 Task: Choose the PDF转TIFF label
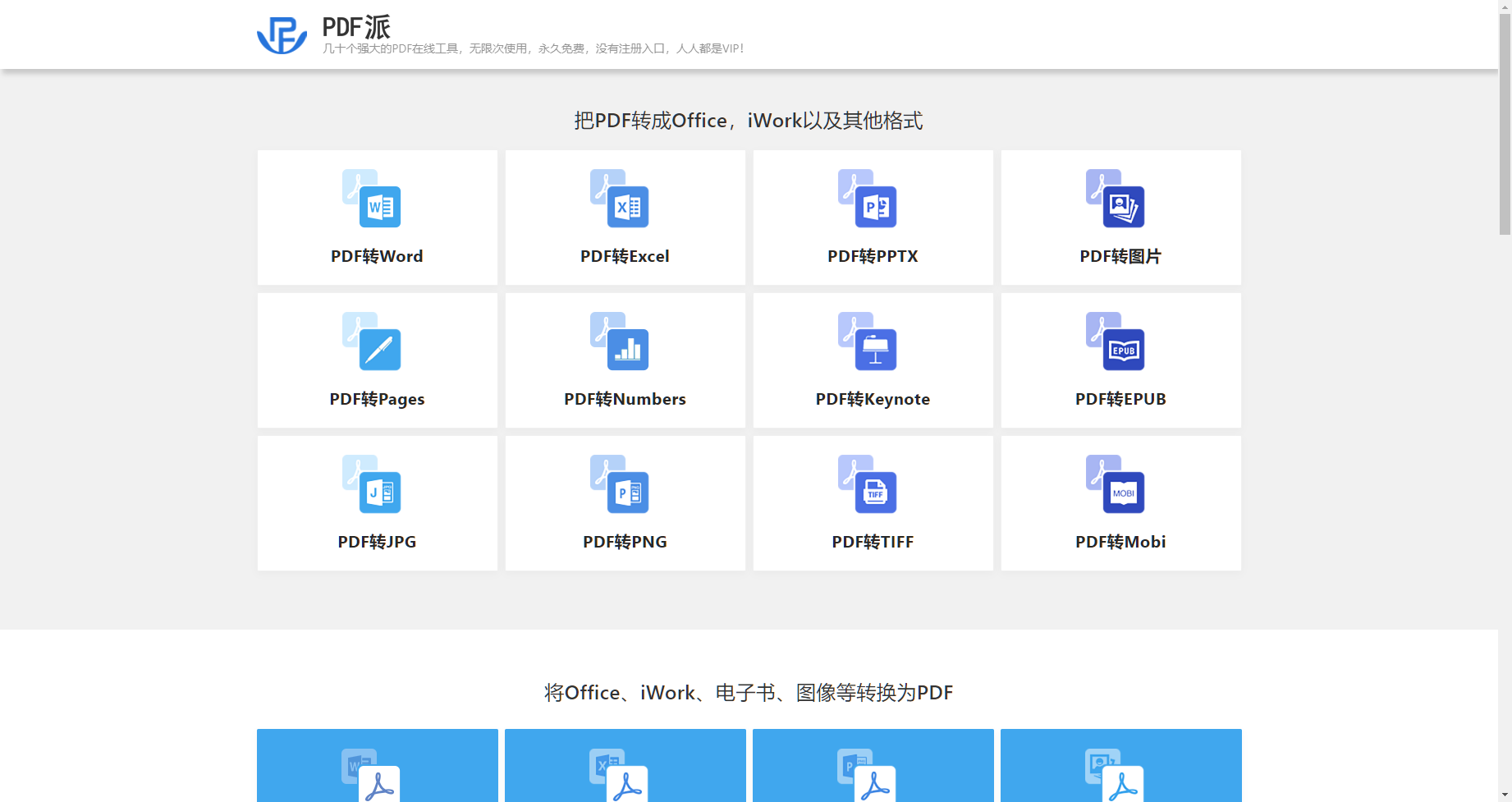pos(873,542)
